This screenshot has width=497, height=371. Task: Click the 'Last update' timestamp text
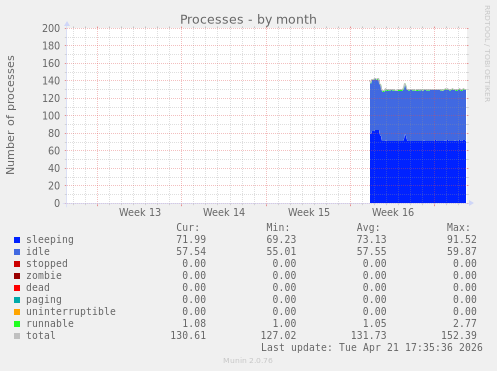(x=371, y=347)
